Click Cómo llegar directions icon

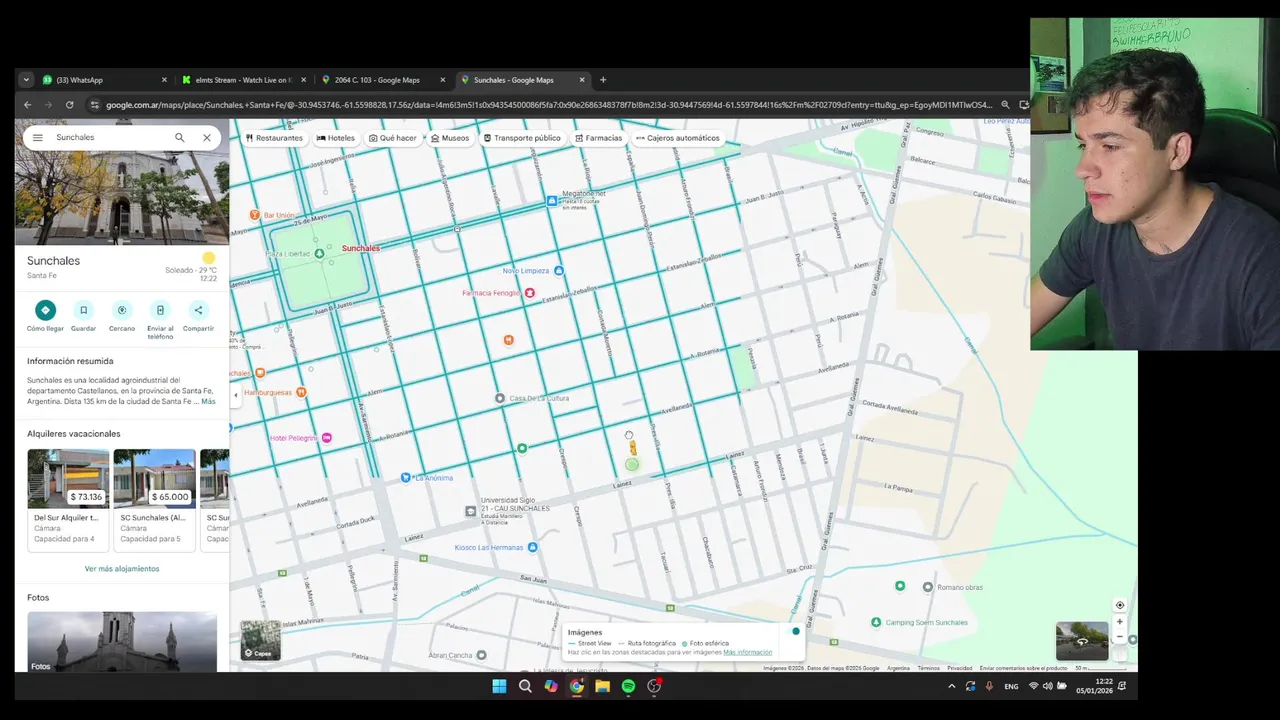45,310
